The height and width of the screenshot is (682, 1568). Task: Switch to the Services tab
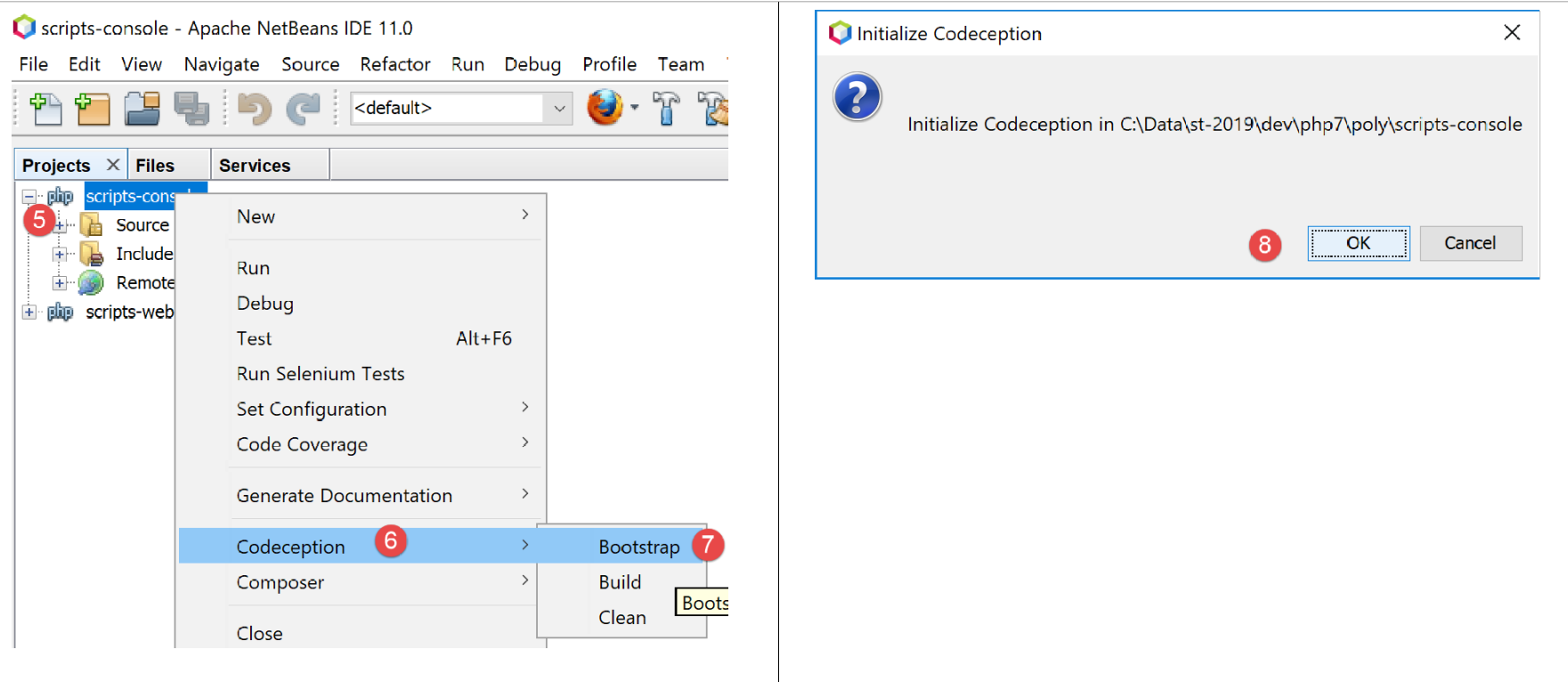[255, 166]
